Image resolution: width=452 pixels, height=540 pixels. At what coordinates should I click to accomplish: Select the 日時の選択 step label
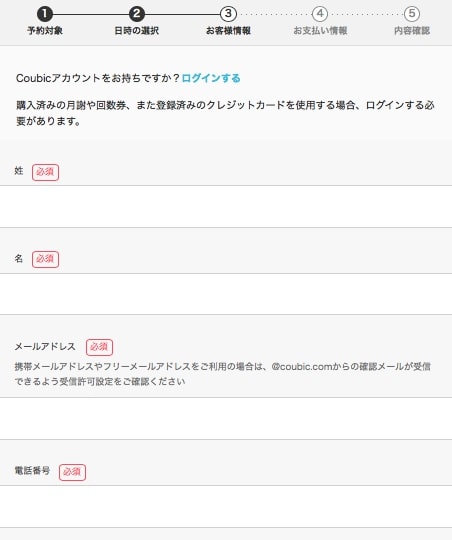tap(136, 31)
